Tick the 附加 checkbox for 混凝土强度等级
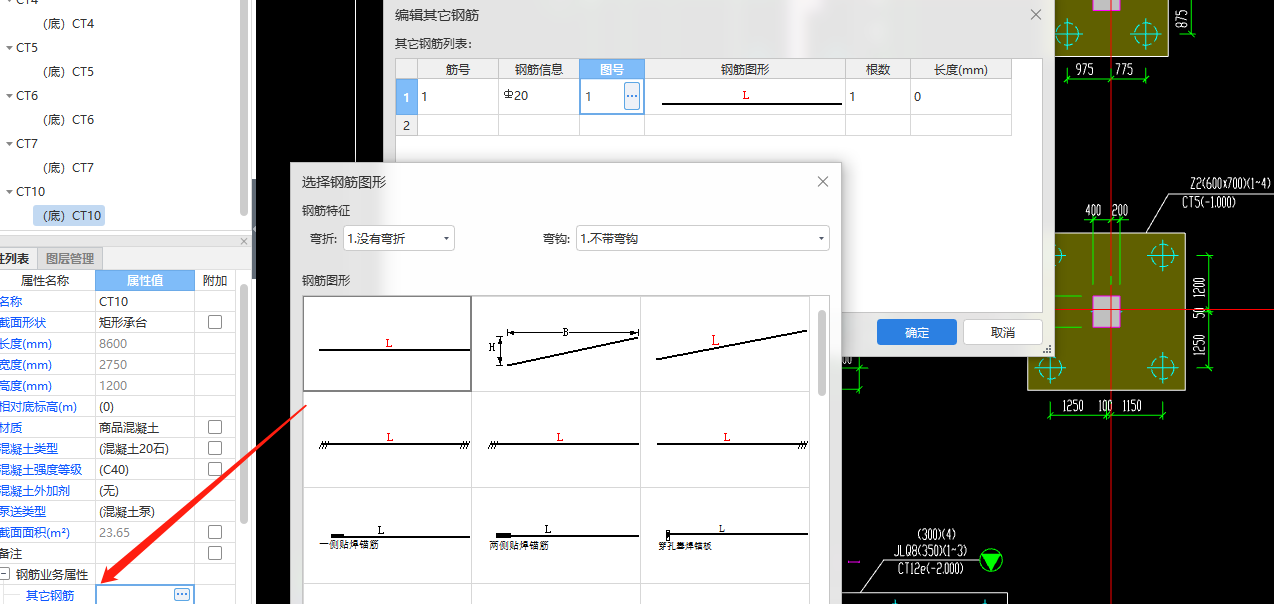The image size is (1274, 604). [215, 469]
